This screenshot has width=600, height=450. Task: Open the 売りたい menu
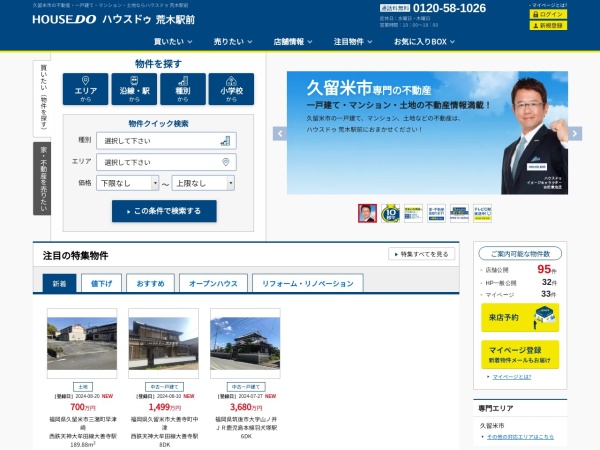(233, 41)
